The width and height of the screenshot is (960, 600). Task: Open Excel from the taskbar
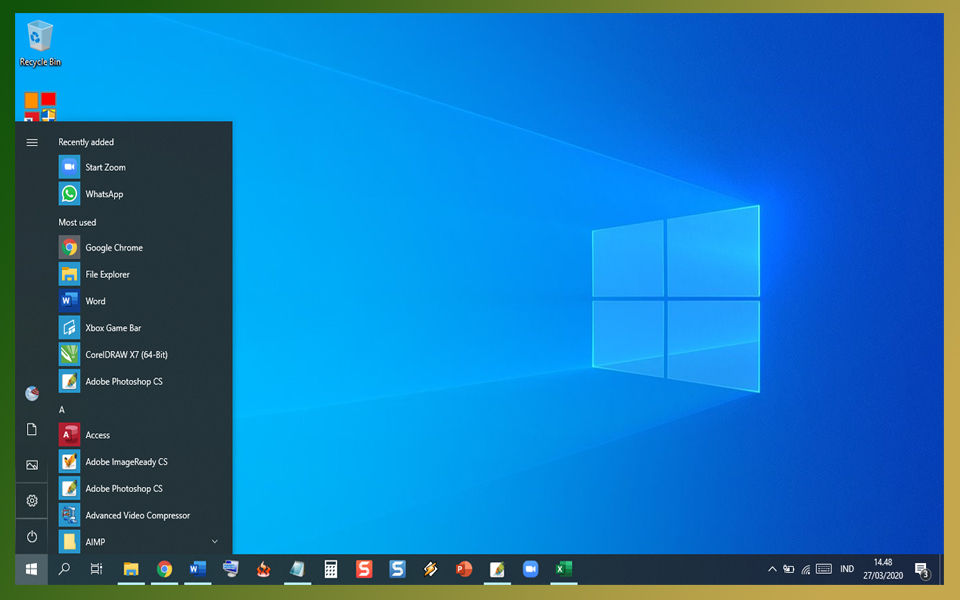point(563,569)
